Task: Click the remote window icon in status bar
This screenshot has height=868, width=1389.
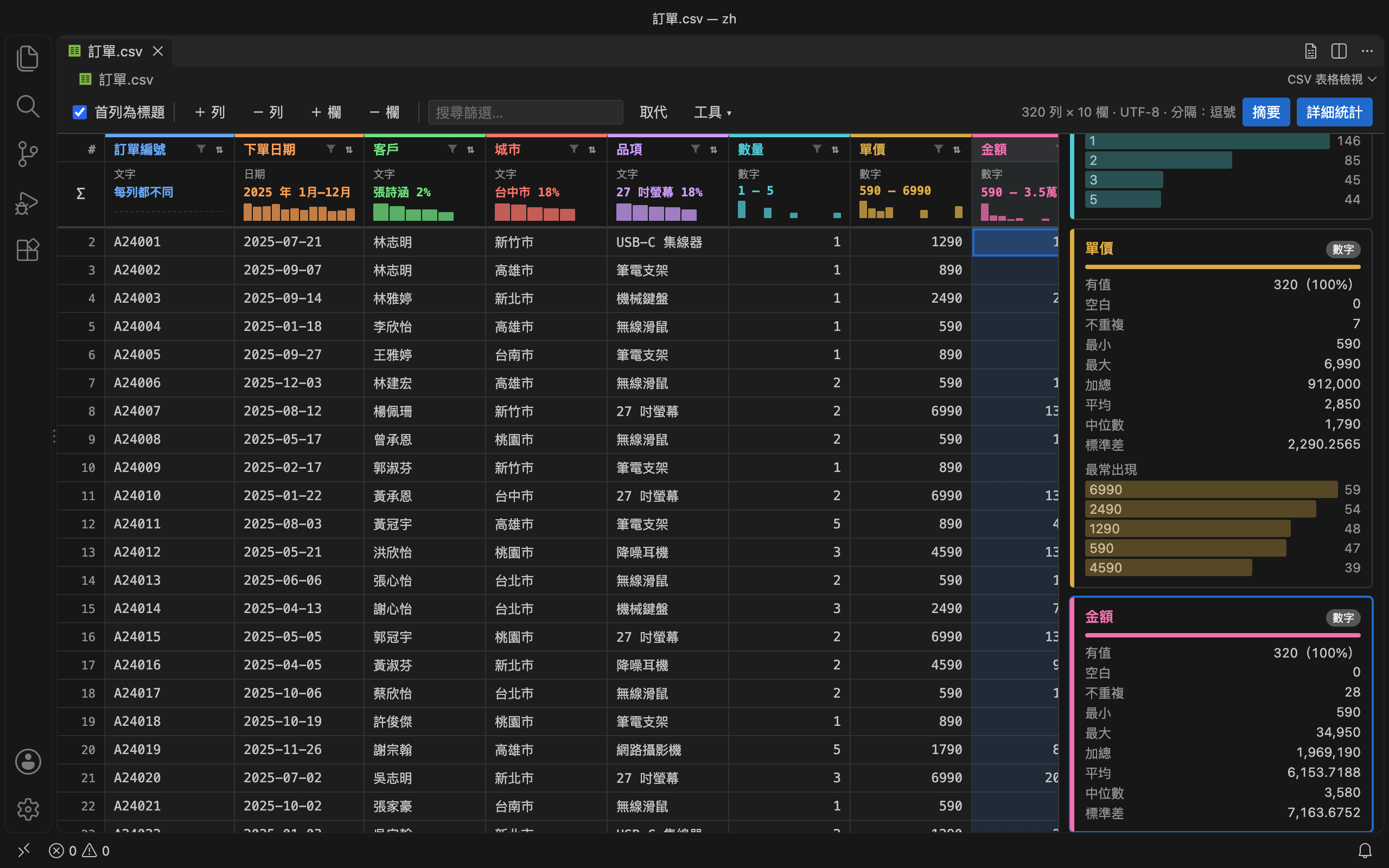Action: tap(24, 850)
